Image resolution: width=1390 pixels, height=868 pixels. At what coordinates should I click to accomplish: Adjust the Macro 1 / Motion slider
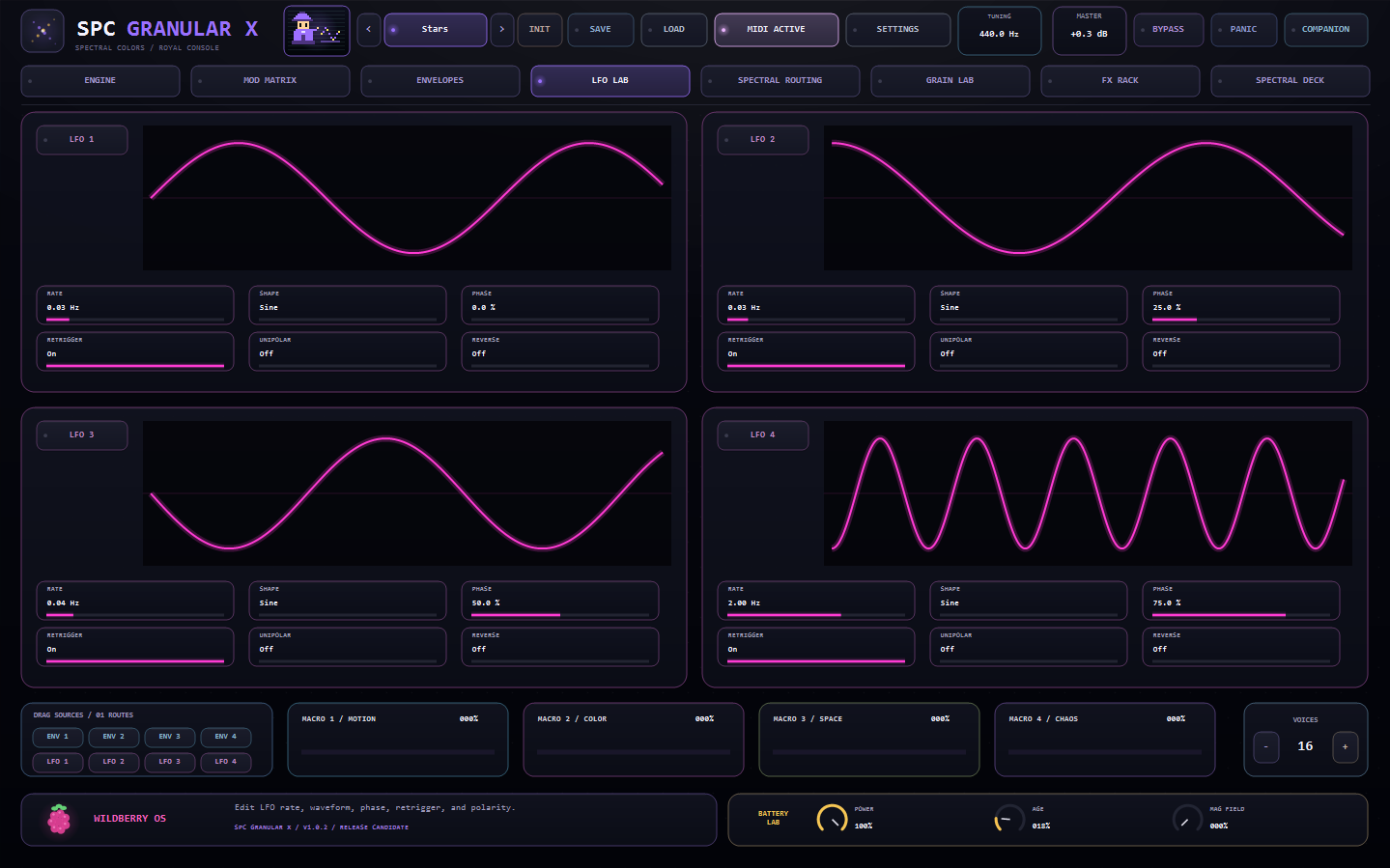click(x=398, y=751)
